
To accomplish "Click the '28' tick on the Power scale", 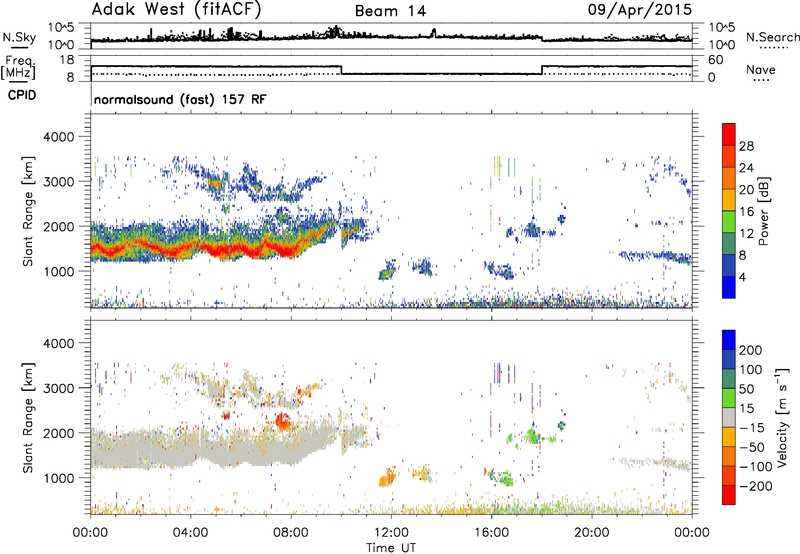I will 746,146.
